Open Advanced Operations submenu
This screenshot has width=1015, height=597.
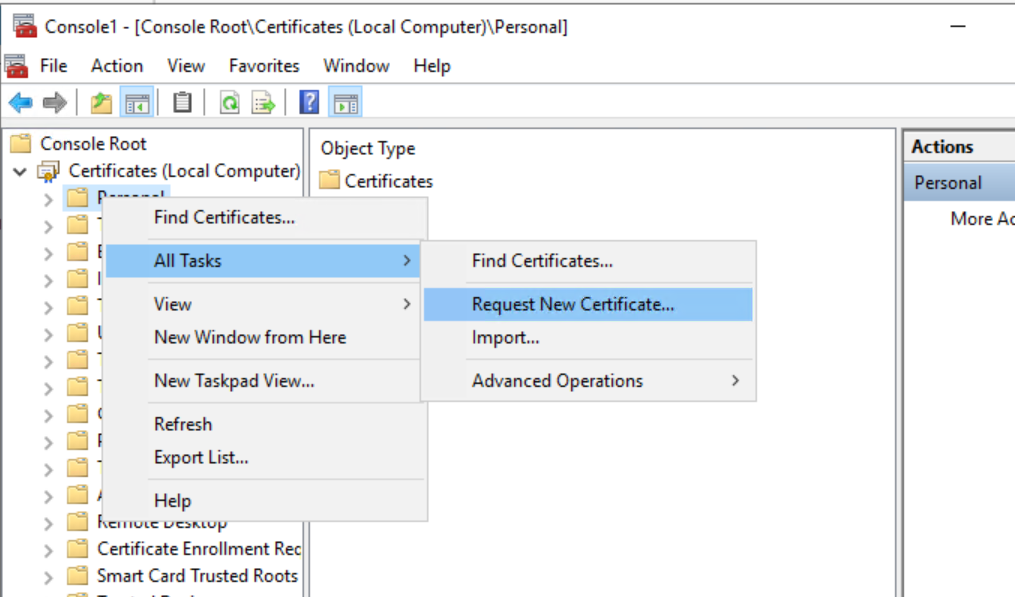coord(588,381)
